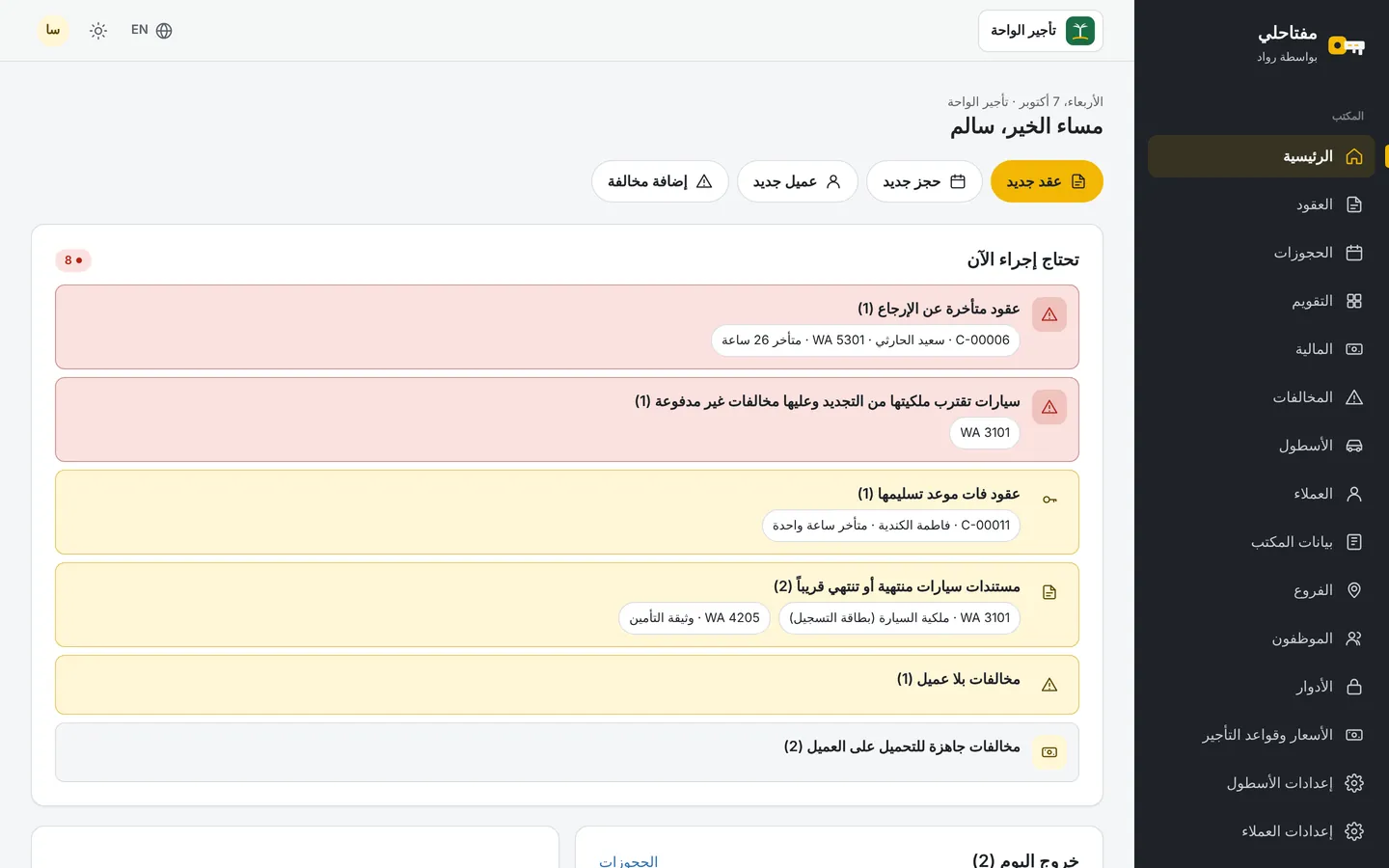
Task: Open the مخالفات جاهزة للتحميل على العميل row
Action: click(x=567, y=752)
